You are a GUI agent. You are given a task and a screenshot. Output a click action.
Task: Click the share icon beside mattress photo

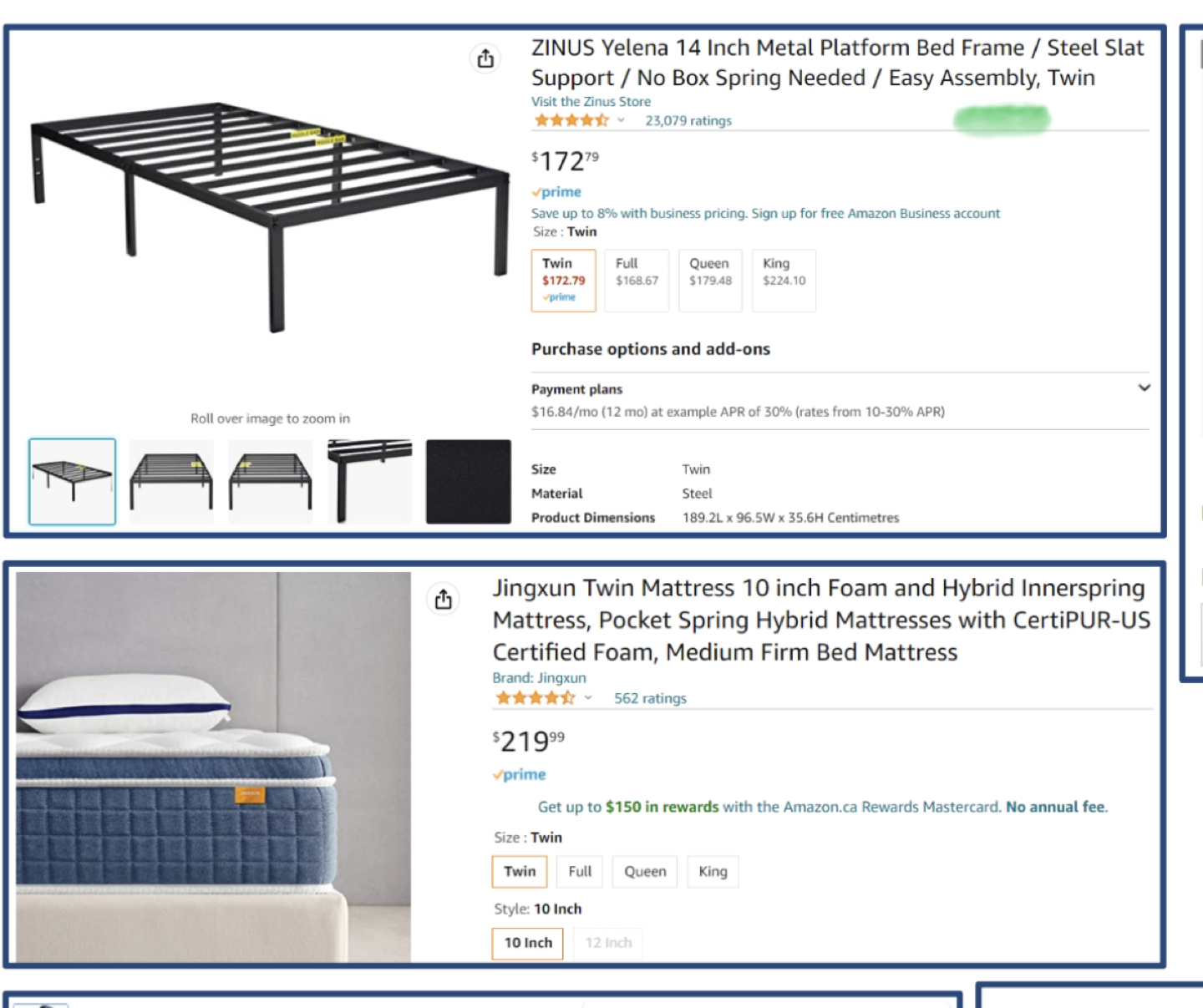pyautogui.click(x=444, y=599)
